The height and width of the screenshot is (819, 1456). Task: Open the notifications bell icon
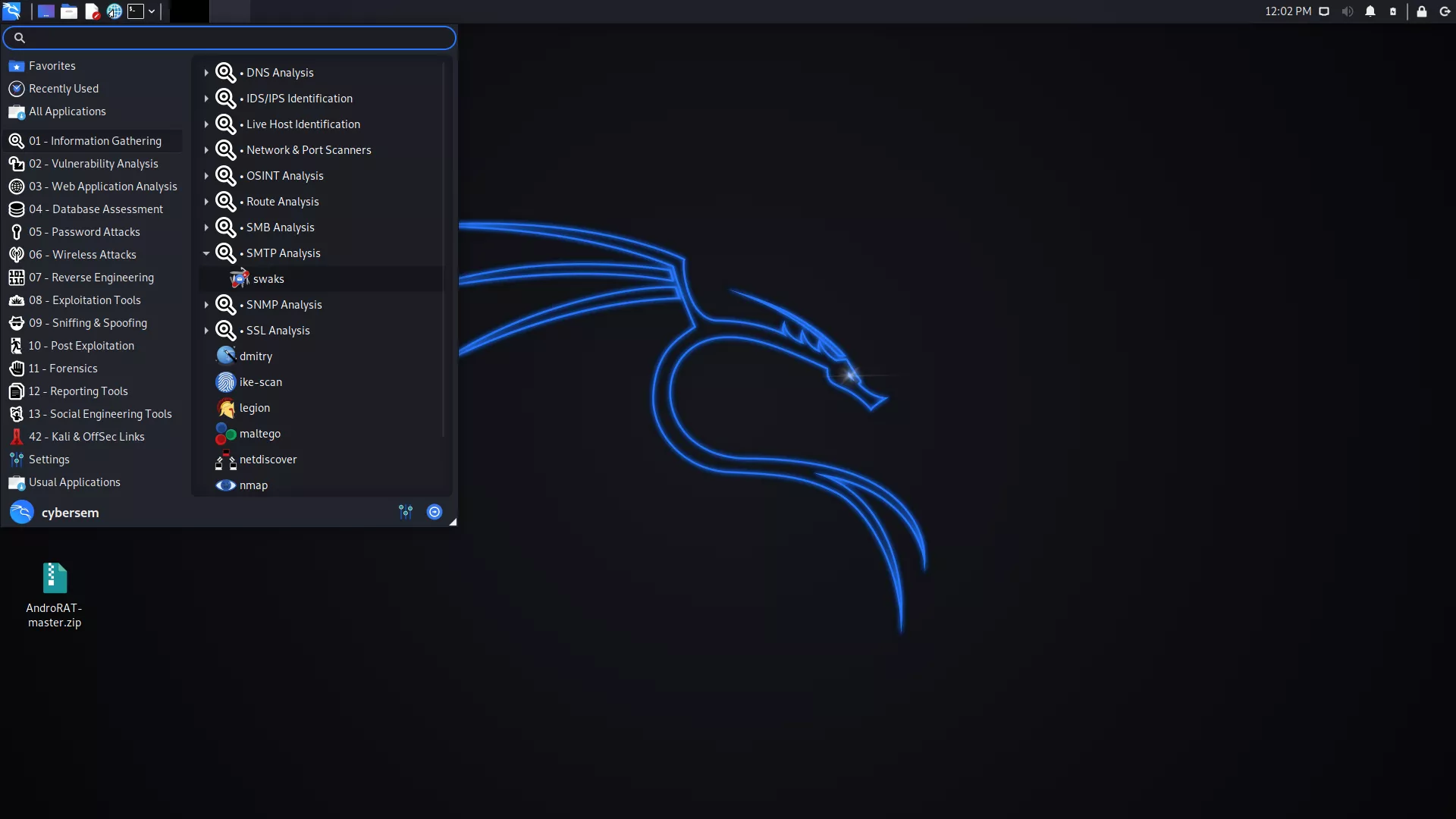tap(1370, 11)
